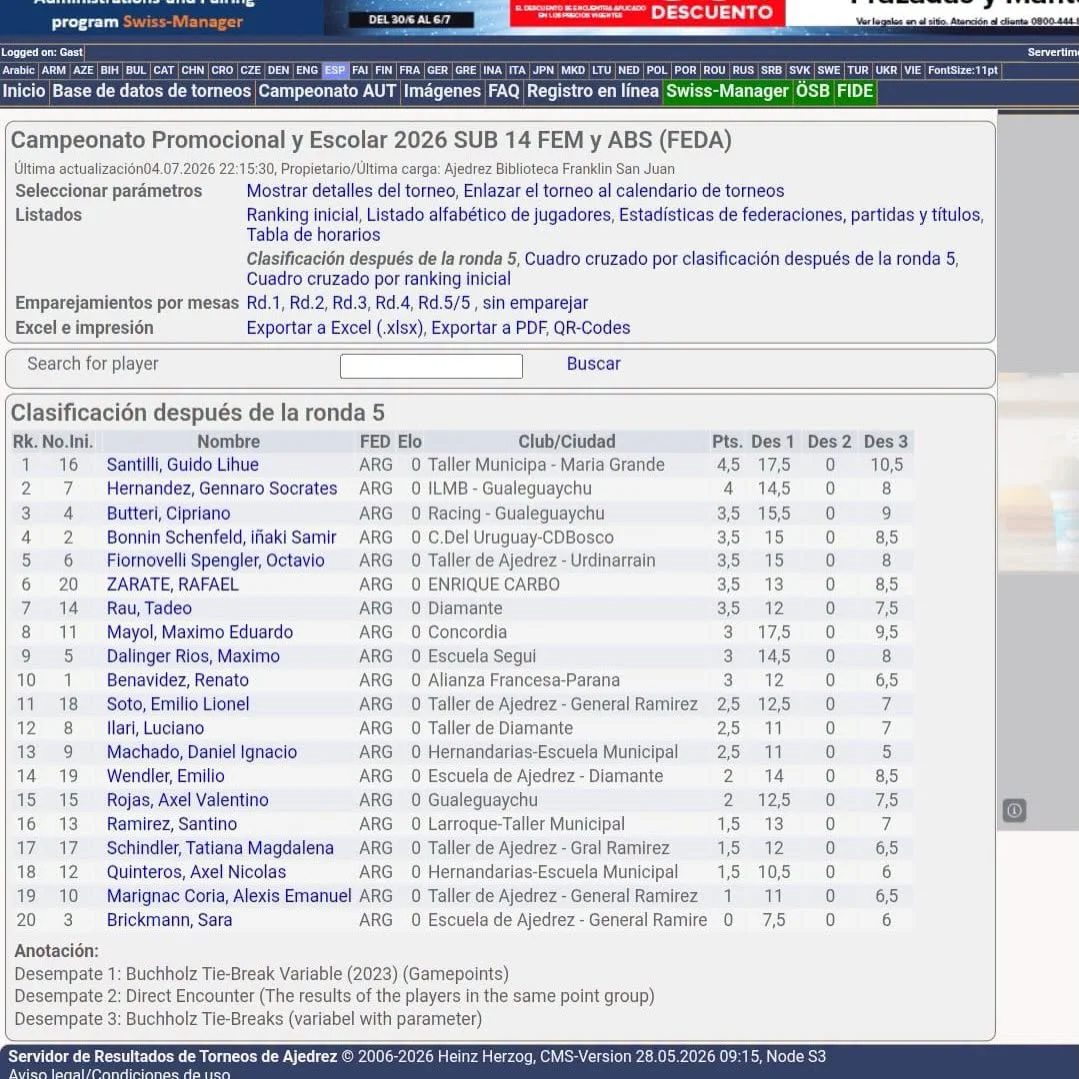Switch language to ENG

307,70
